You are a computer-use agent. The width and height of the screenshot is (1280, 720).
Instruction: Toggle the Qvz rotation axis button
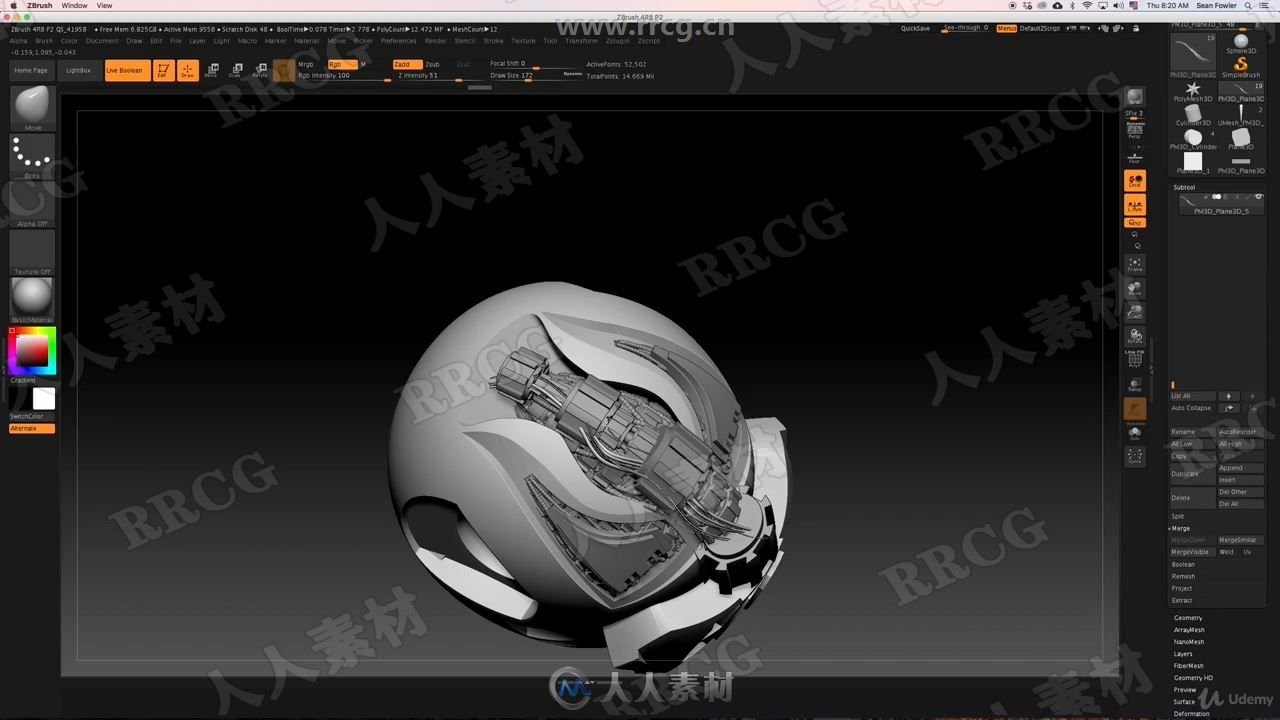1135,223
